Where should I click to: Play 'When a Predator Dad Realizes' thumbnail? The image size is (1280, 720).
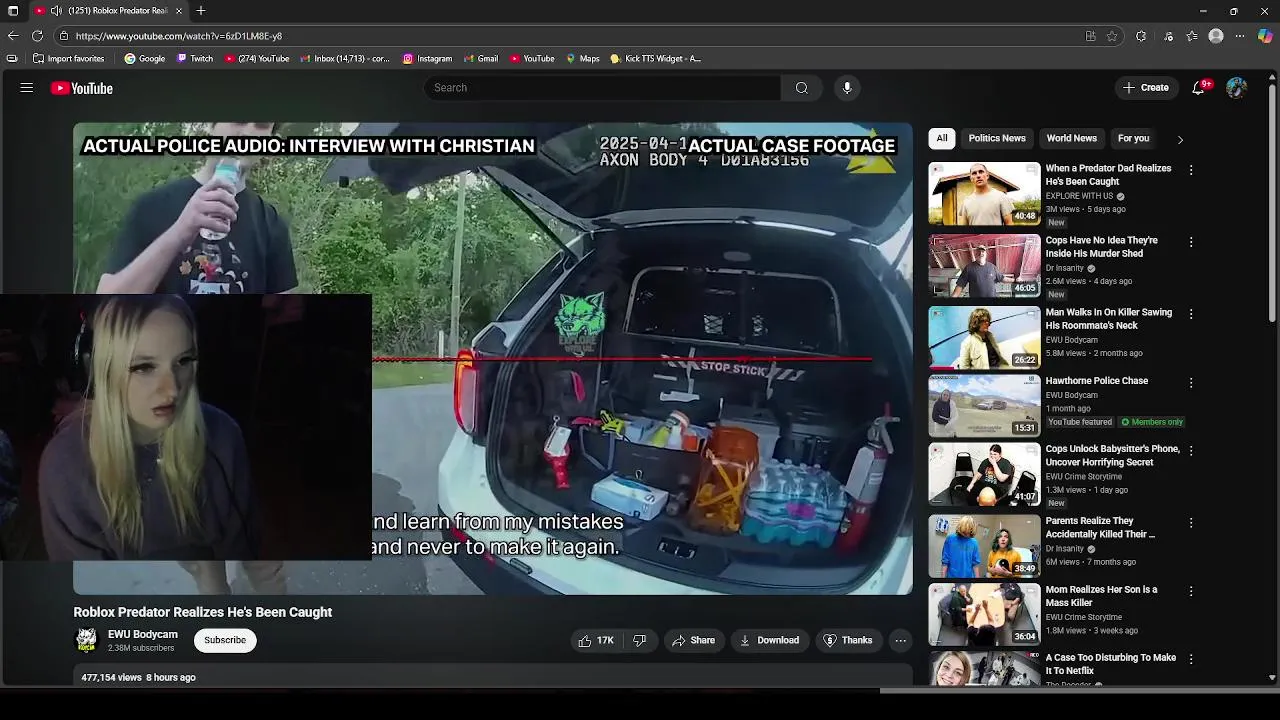pos(985,194)
